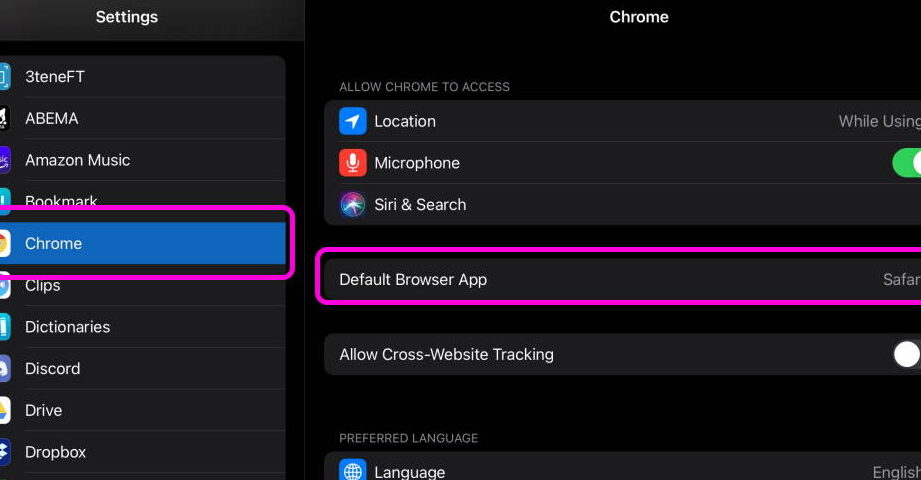Tap the ABEMA app icon
Screen dimensions: 921x480
(x=5, y=118)
